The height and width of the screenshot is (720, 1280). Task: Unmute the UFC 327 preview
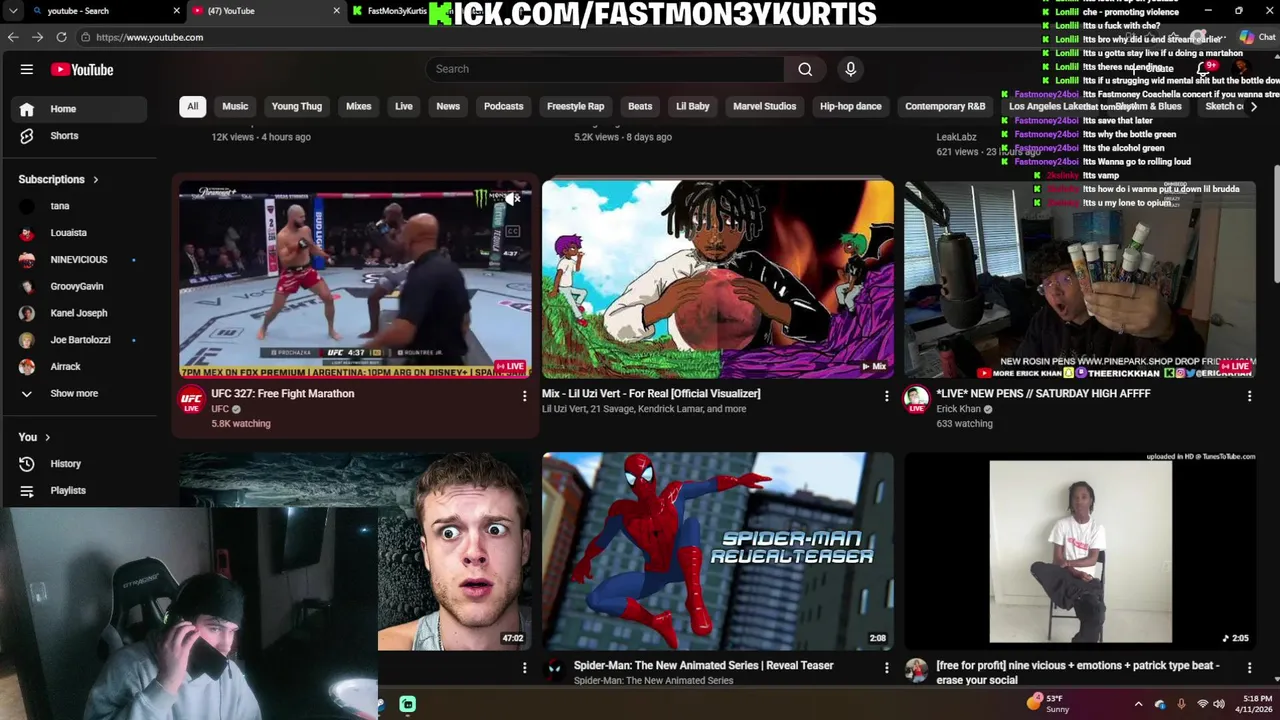[512, 199]
